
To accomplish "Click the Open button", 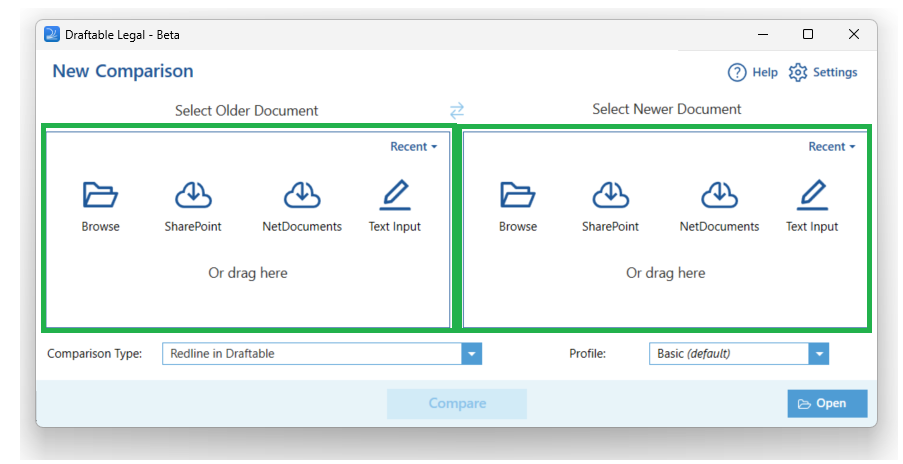I will pos(827,404).
